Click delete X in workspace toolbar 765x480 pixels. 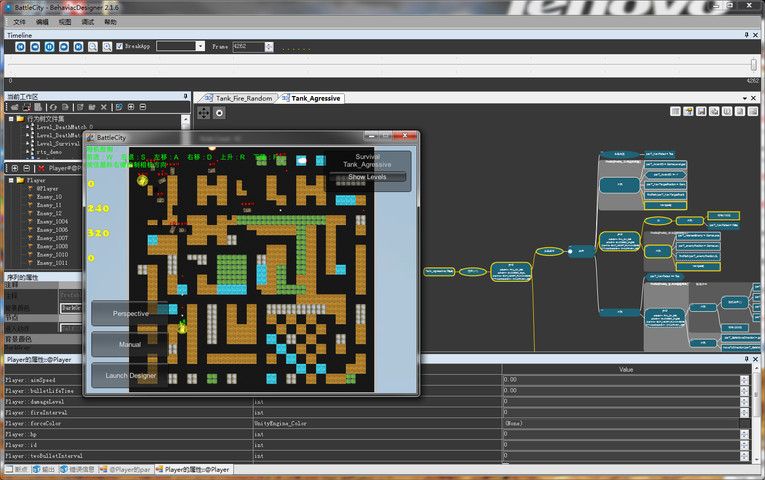(x=103, y=107)
